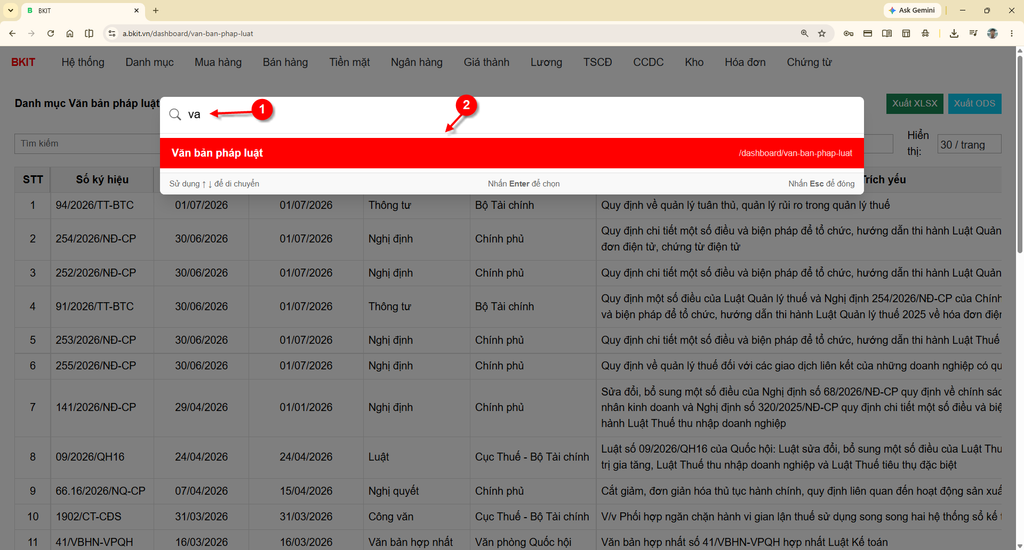The image size is (1024, 550).
Task: Open the browser home page
Action: (70, 33)
